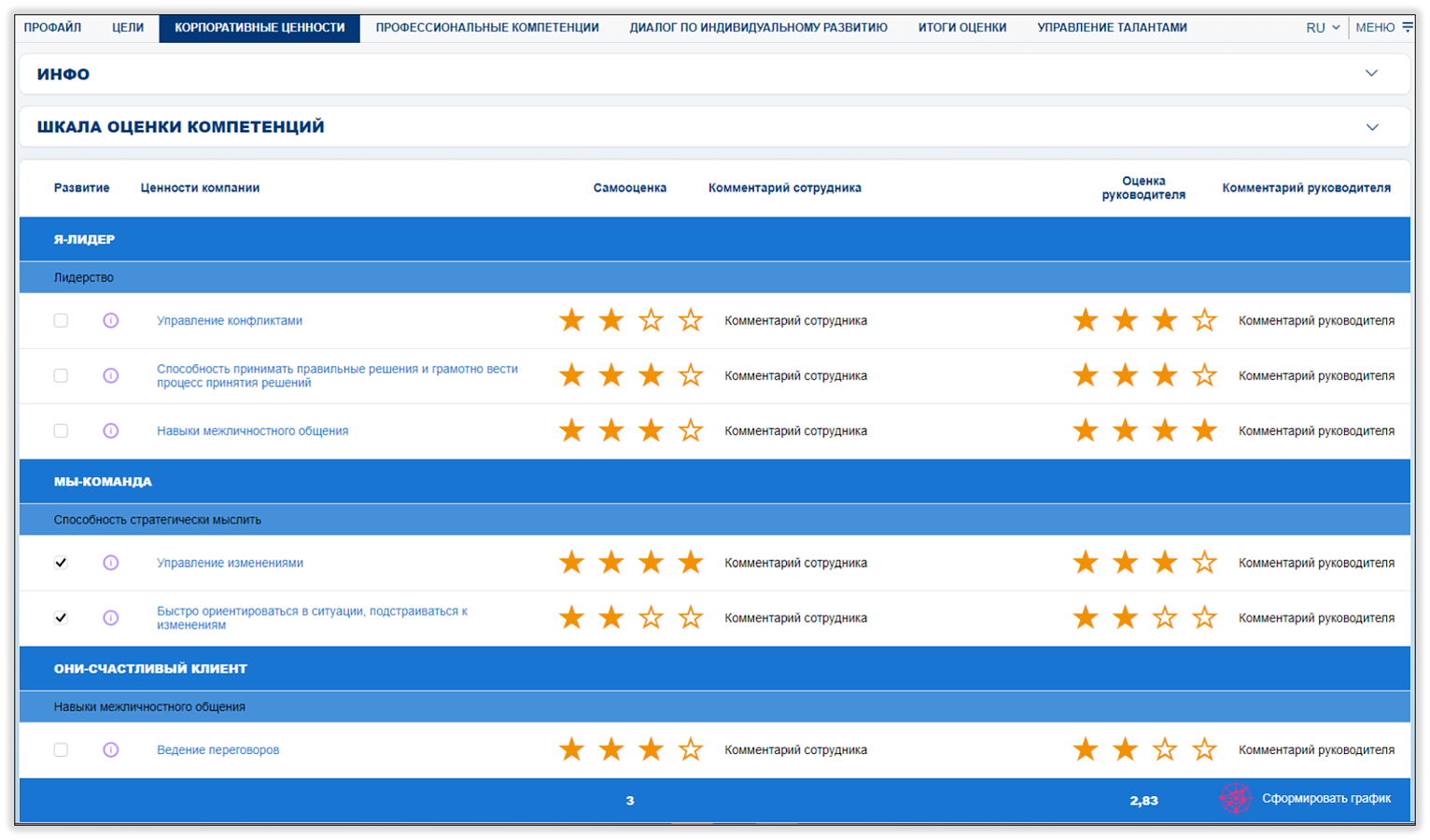Set self-rating first star for Управление изменениями

tap(571, 563)
